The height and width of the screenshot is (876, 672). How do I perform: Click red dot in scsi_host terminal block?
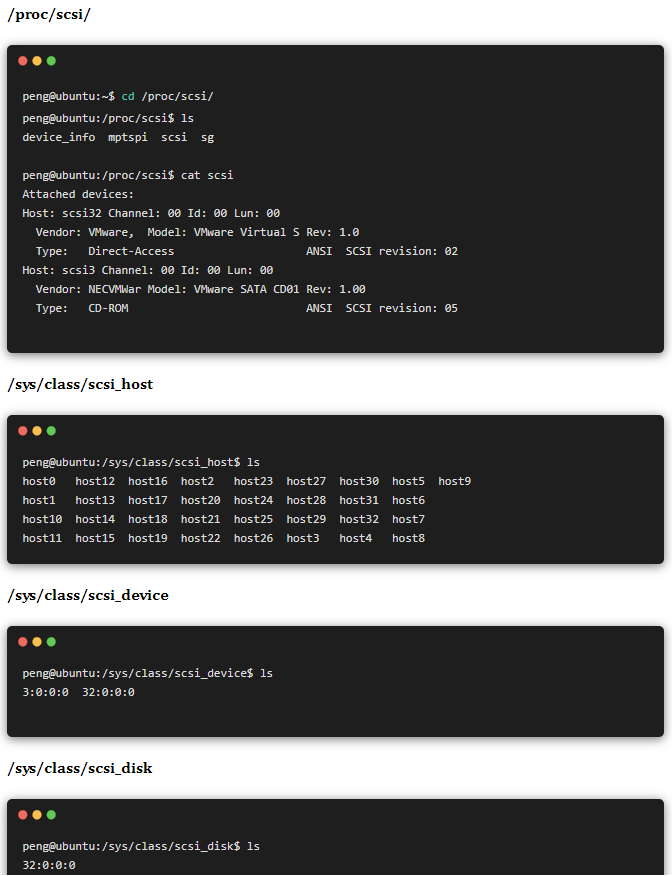pos(23,431)
